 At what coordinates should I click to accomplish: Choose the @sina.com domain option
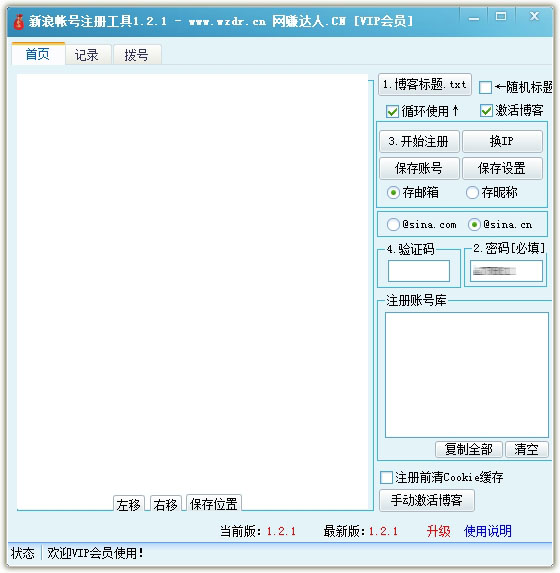(x=393, y=224)
